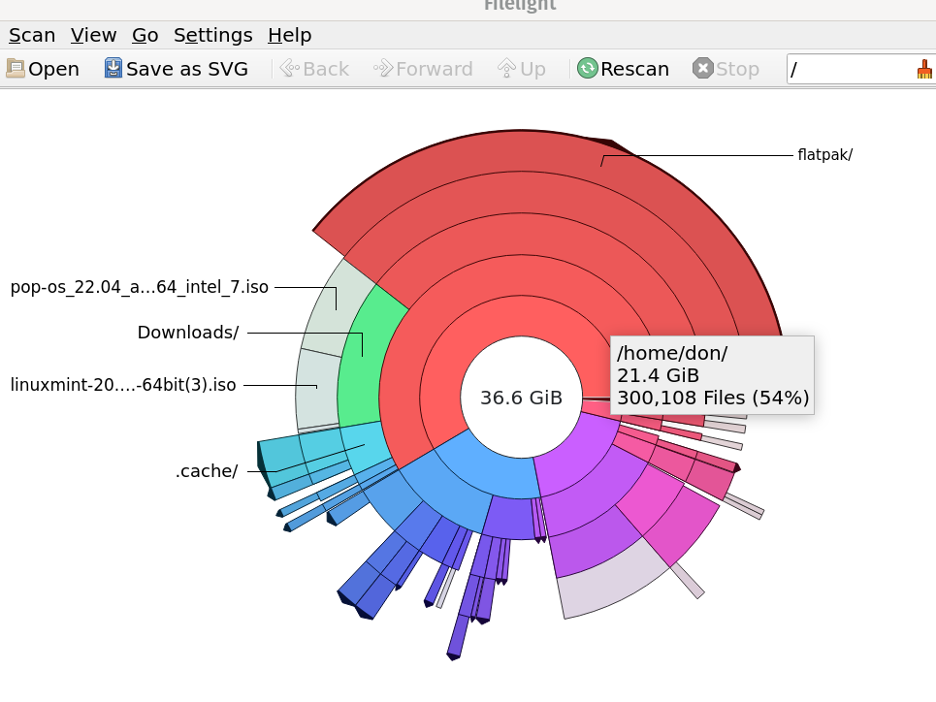936x702 pixels.
Task: Open the View menu
Action: (x=93, y=35)
